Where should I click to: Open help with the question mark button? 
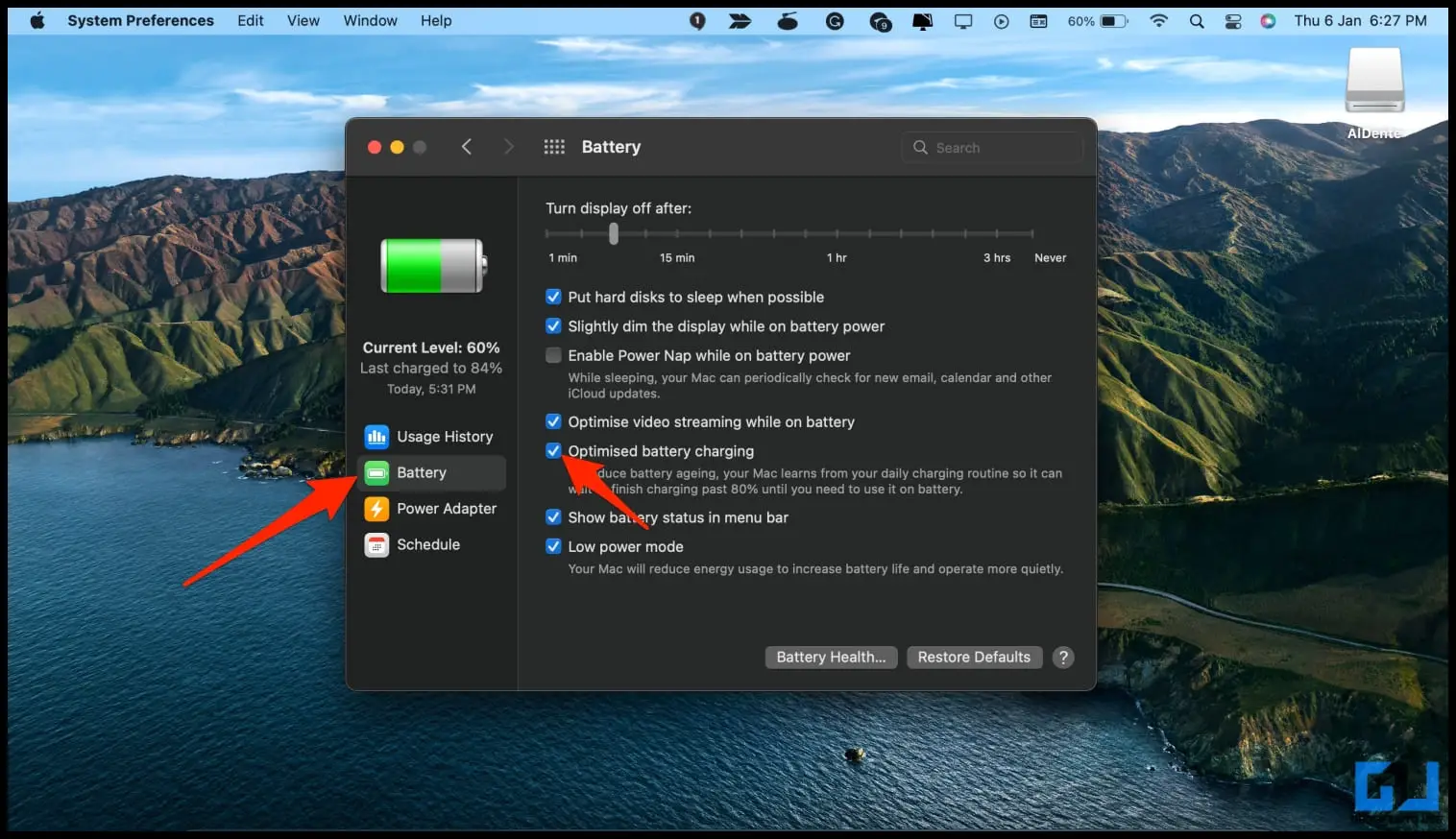coord(1063,658)
